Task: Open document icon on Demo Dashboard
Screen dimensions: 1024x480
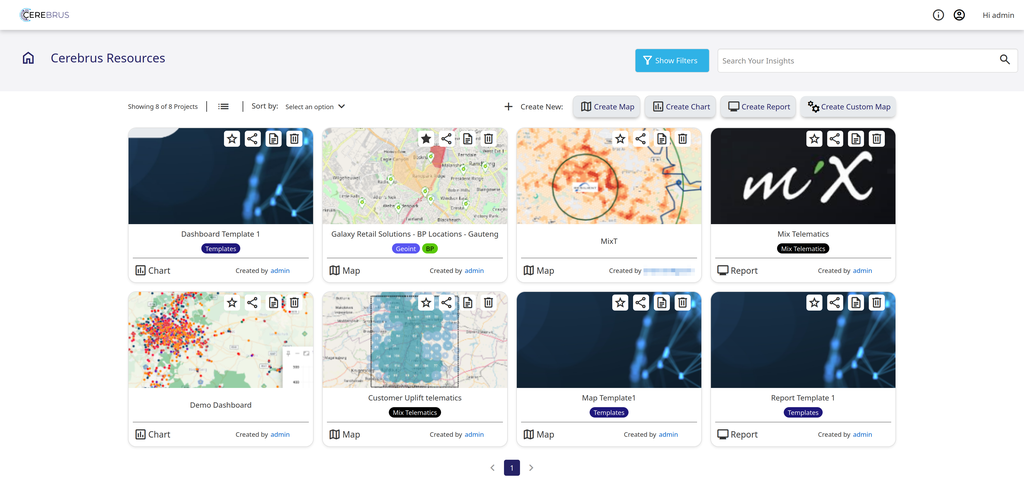Action: coord(274,302)
